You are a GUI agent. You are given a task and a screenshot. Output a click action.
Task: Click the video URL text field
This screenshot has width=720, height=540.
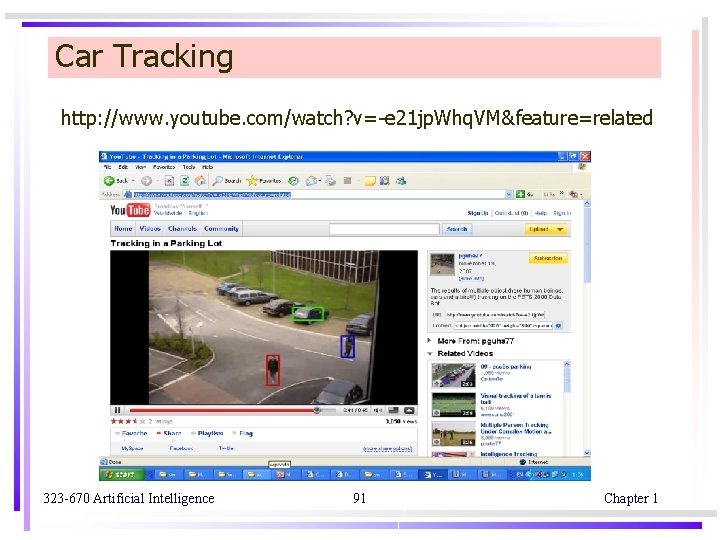(495, 315)
